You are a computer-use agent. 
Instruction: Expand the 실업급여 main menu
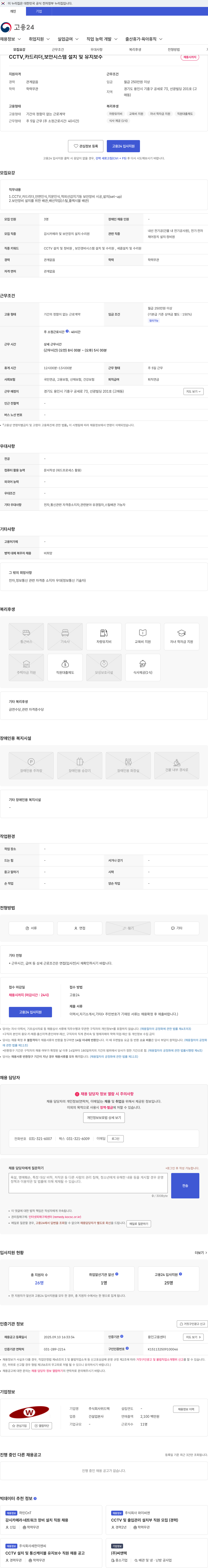[x=68, y=39]
